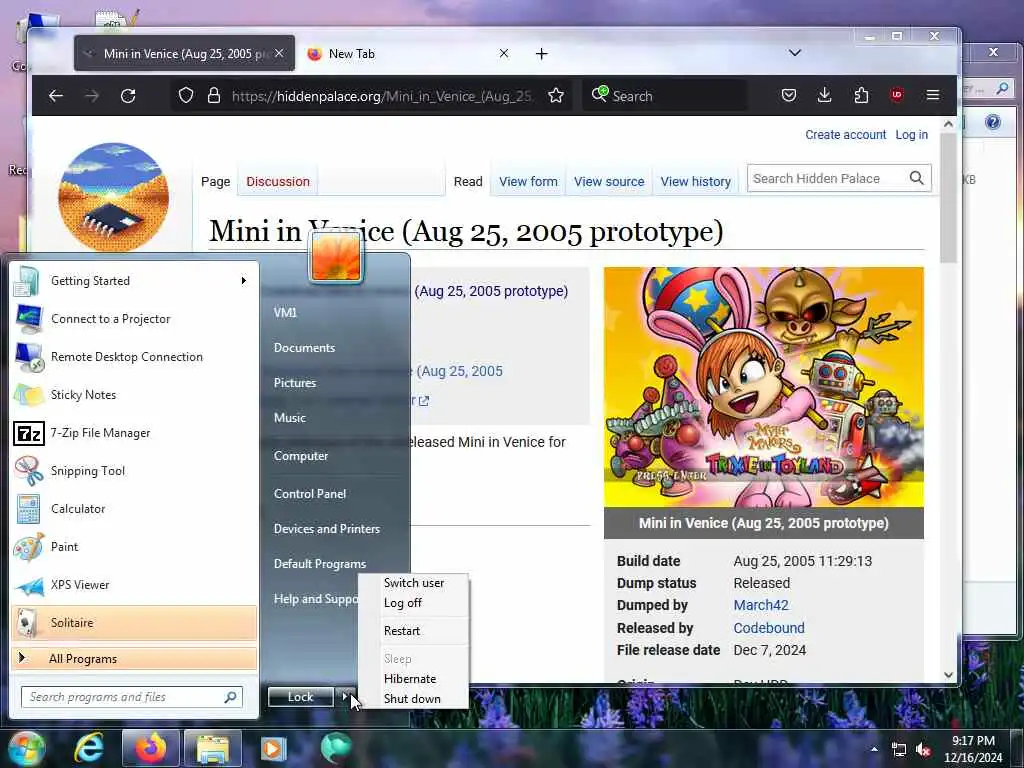Click the arrow next to the Lock button
This screenshot has width=1024, height=768.
click(345, 697)
